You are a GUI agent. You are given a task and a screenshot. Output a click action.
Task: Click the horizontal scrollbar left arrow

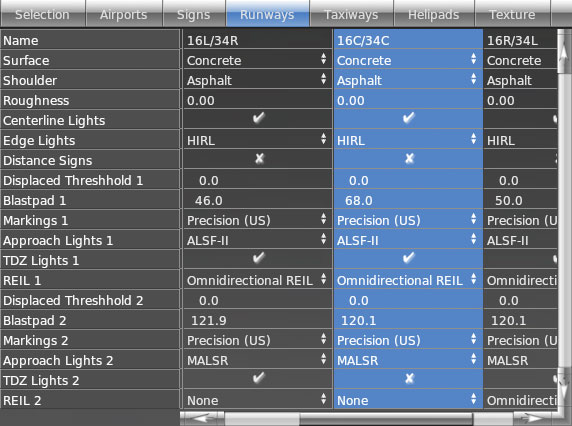point(202,418)
